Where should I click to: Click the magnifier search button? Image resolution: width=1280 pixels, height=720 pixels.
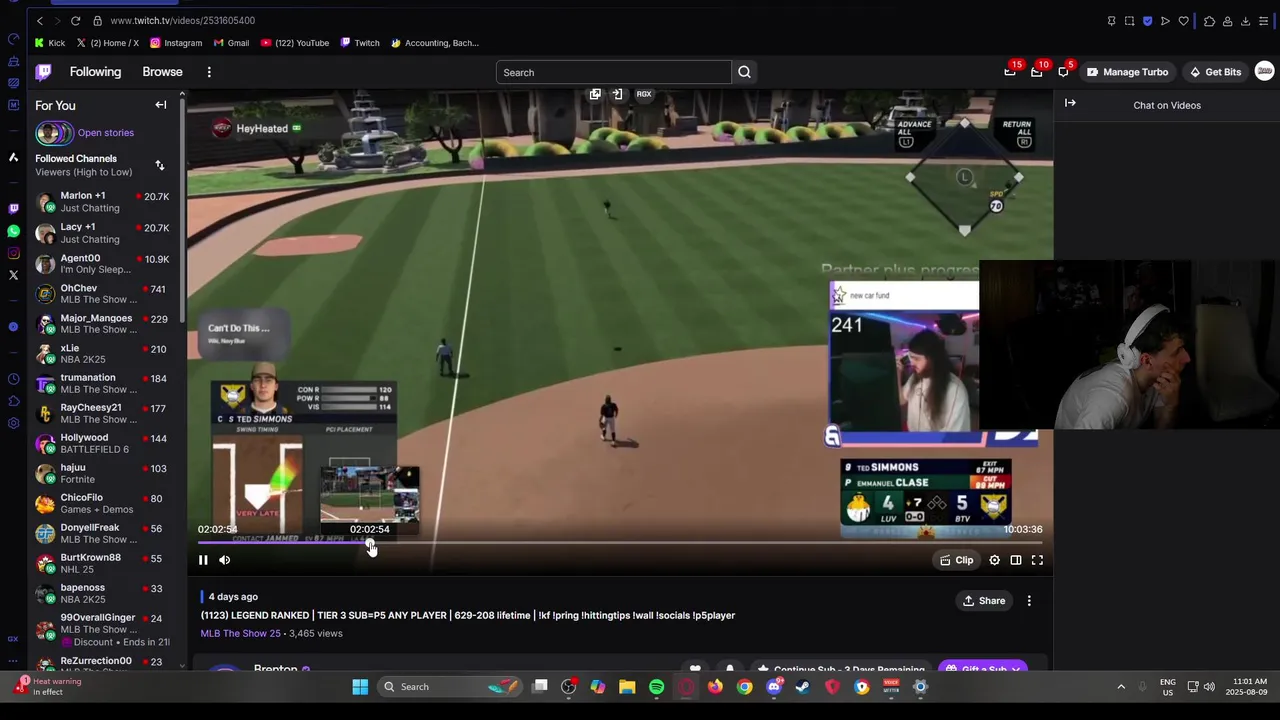pyautogui.click(x=744, y=72)
